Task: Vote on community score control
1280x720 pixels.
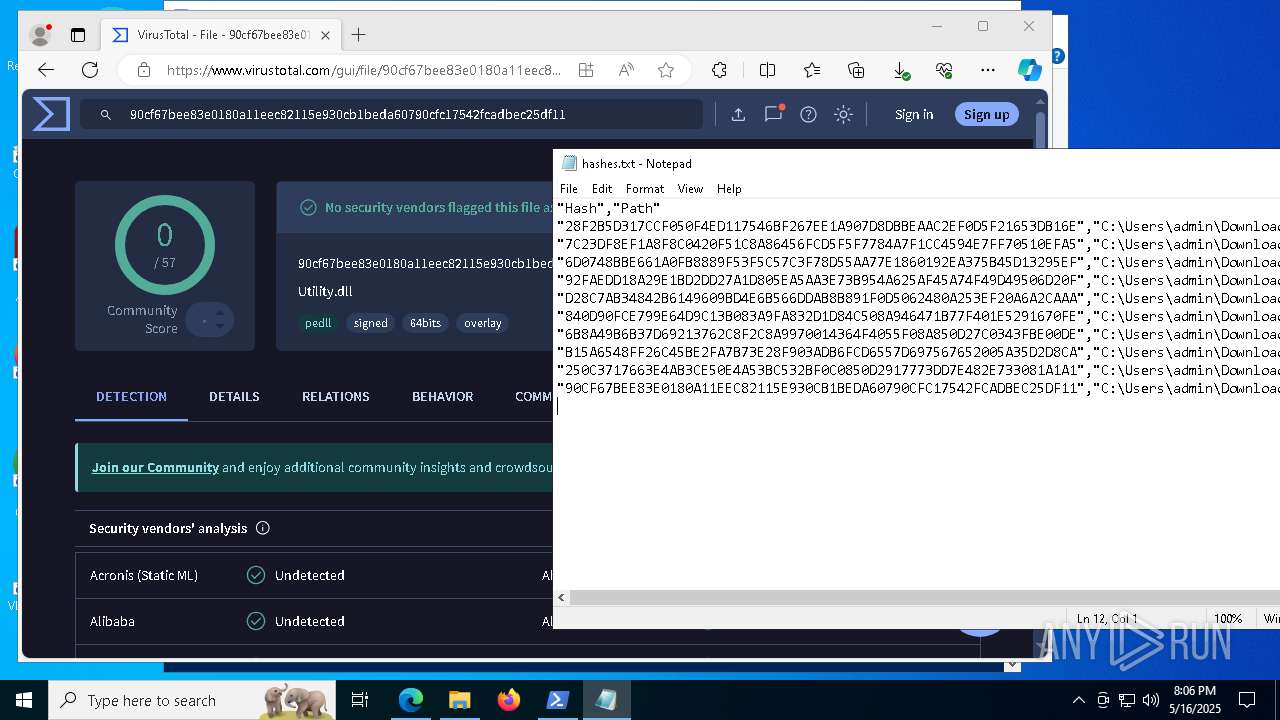Action: point(210,320)
